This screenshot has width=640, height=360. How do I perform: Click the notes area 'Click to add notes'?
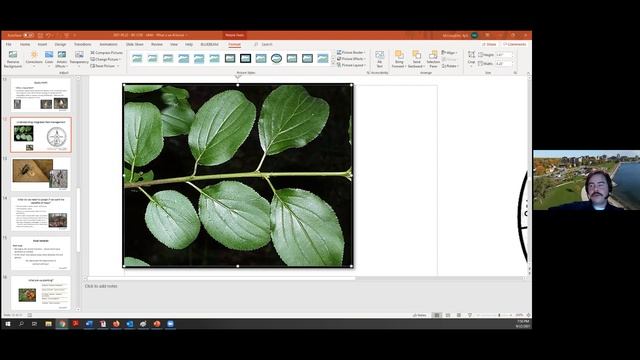101,286
